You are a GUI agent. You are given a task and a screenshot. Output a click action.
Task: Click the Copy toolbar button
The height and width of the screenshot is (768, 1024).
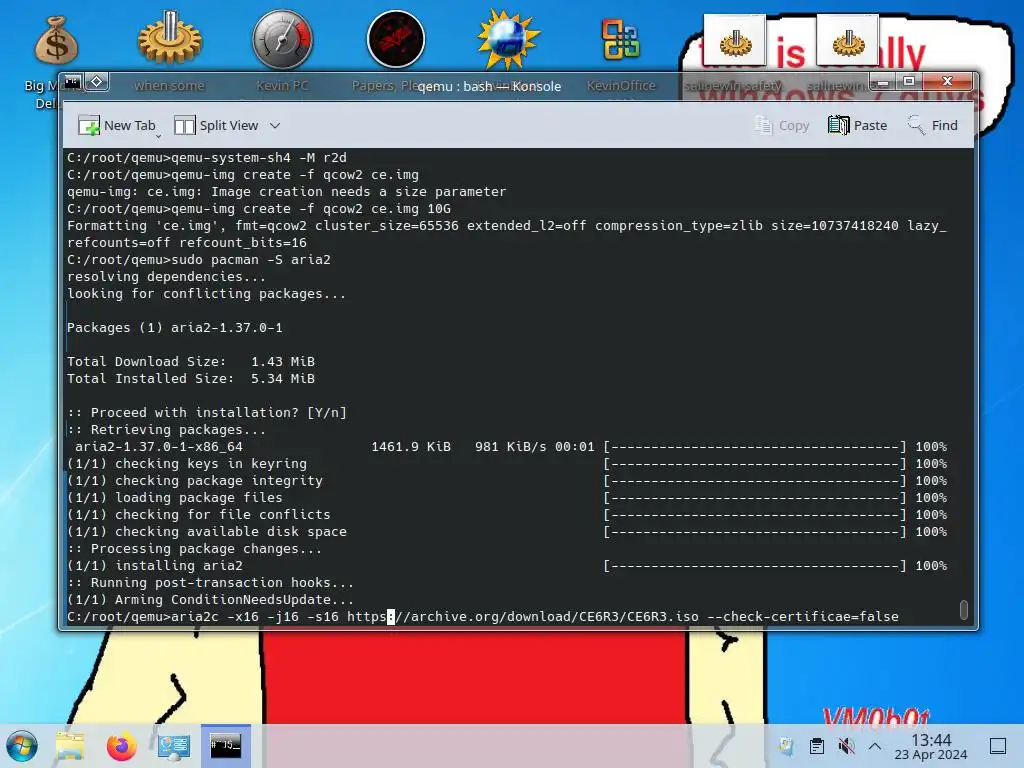[x=781, y=125]
